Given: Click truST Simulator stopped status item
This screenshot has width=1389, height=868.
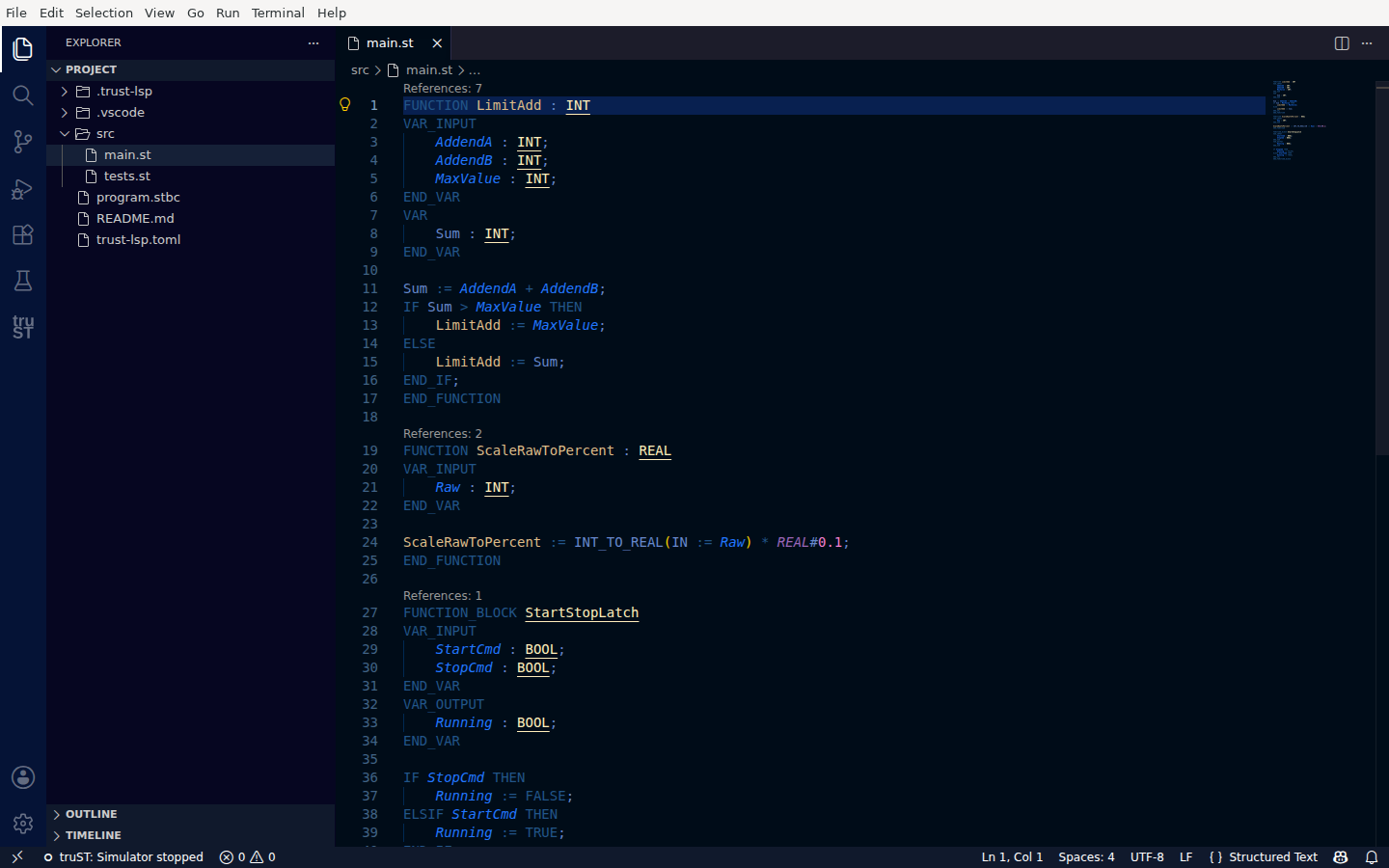Looking at the screenshot, I should click(x=123, y=856).
